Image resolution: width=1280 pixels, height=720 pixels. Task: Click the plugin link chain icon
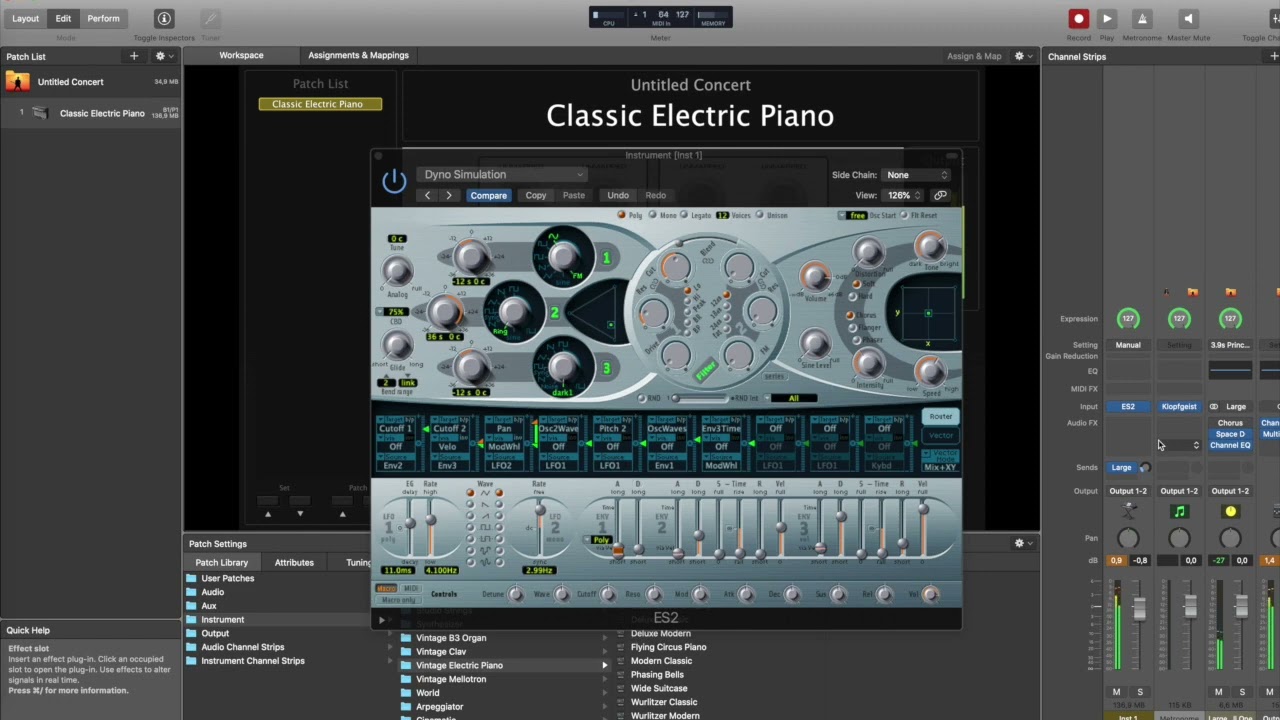pyautogui.click(x=940, y=196)
